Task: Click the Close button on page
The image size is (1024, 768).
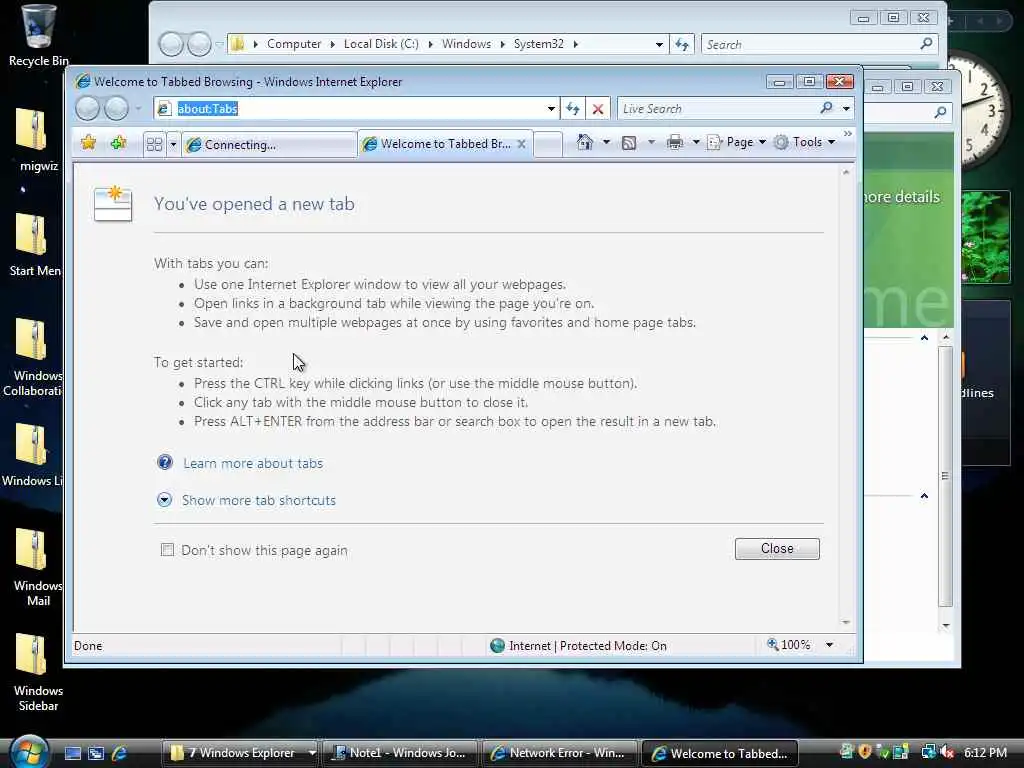Action: tap(776, 549)
